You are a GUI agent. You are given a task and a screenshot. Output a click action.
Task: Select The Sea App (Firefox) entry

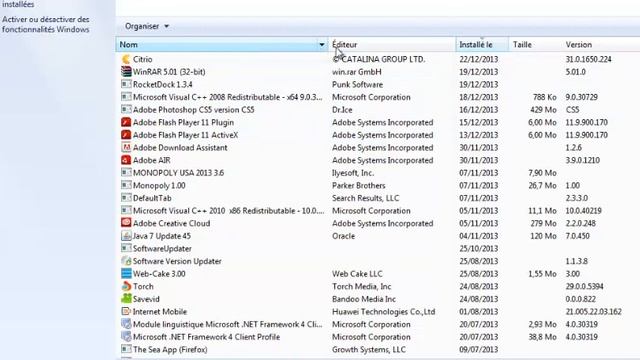tap(170, 350)
